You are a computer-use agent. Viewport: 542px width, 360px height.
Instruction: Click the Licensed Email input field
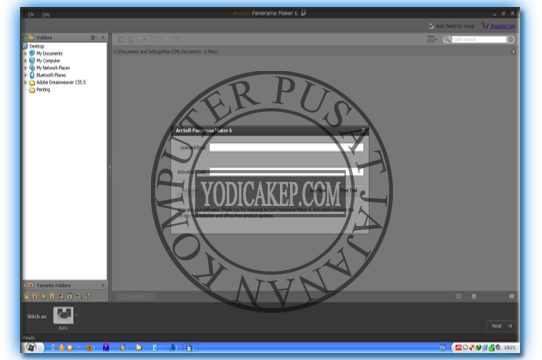point(286,147)
